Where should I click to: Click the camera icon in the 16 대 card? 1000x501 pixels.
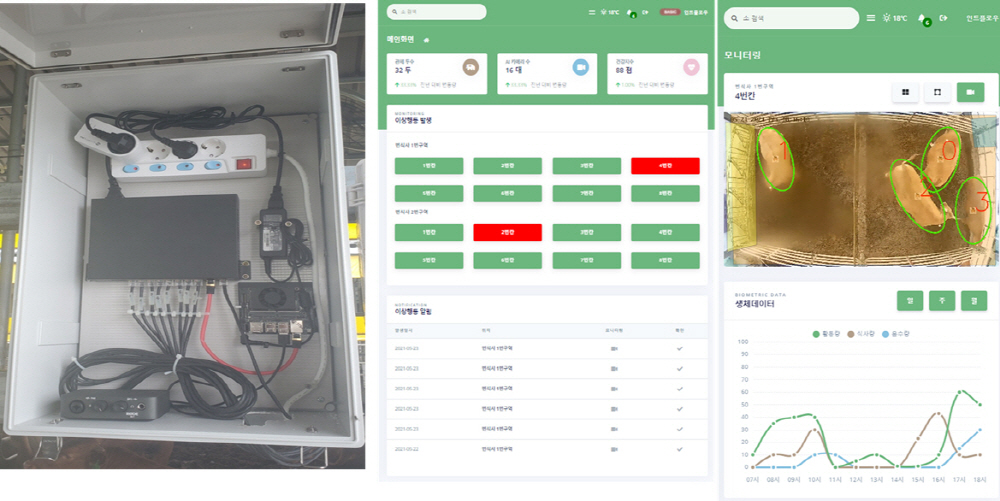click(580, 67)
